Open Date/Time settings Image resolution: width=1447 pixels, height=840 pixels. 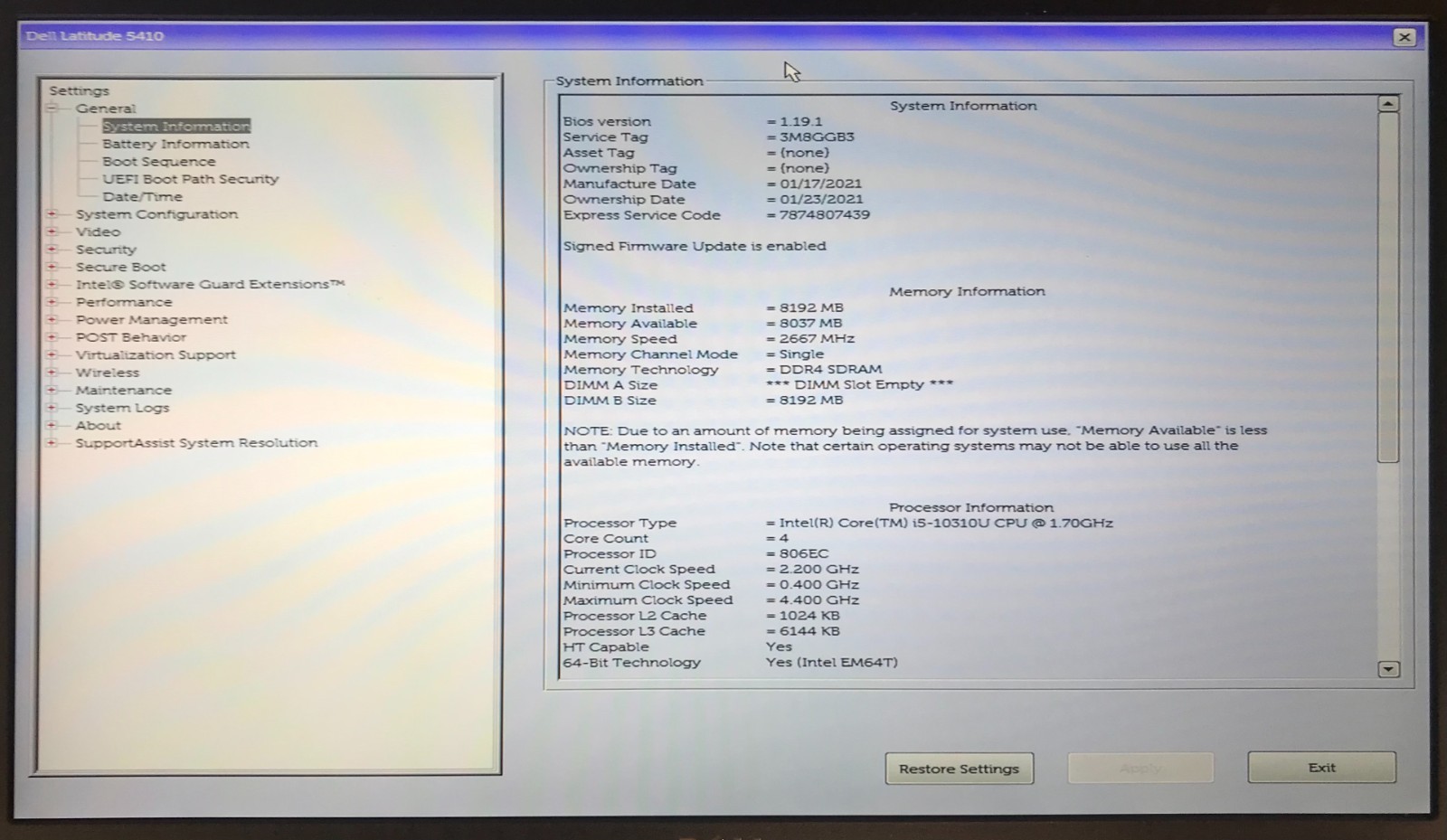pyautogui.click(x=142, y=196)
